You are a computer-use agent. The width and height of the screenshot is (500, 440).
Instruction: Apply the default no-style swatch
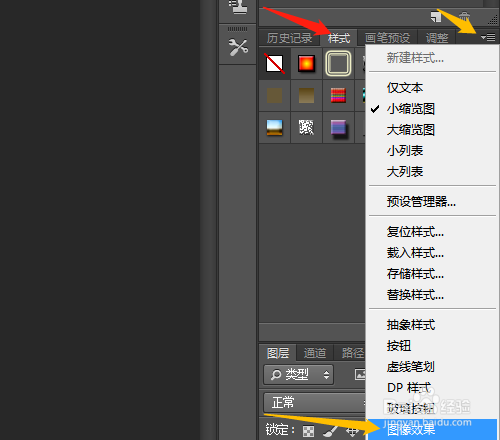[275, 63]
